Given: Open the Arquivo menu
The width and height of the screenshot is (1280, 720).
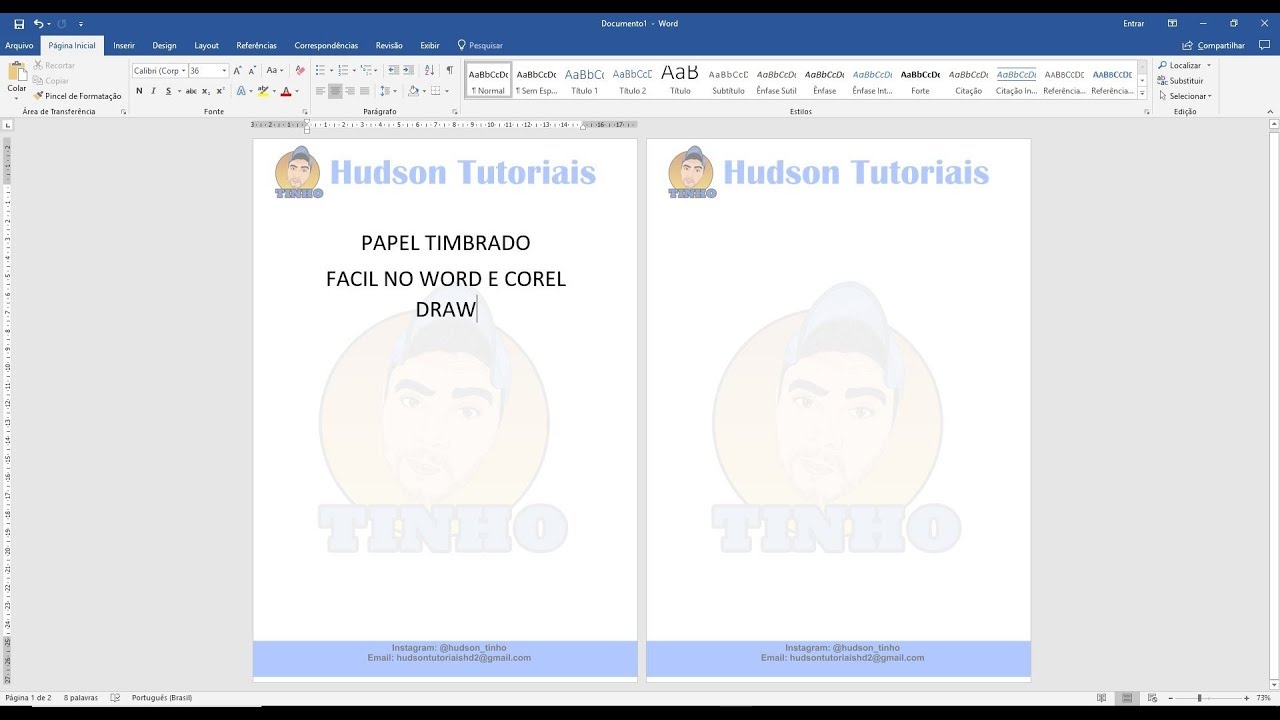Looking at the screenshot, I should pos(19,45).
